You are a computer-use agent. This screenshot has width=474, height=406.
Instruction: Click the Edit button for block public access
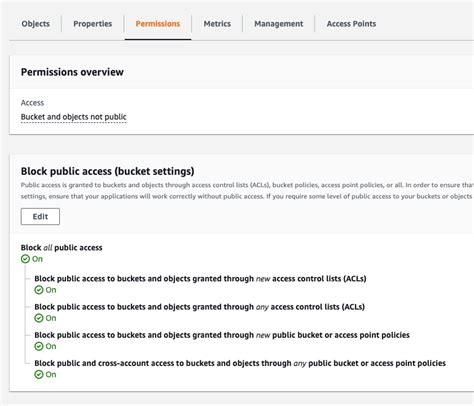click(40, 217)
